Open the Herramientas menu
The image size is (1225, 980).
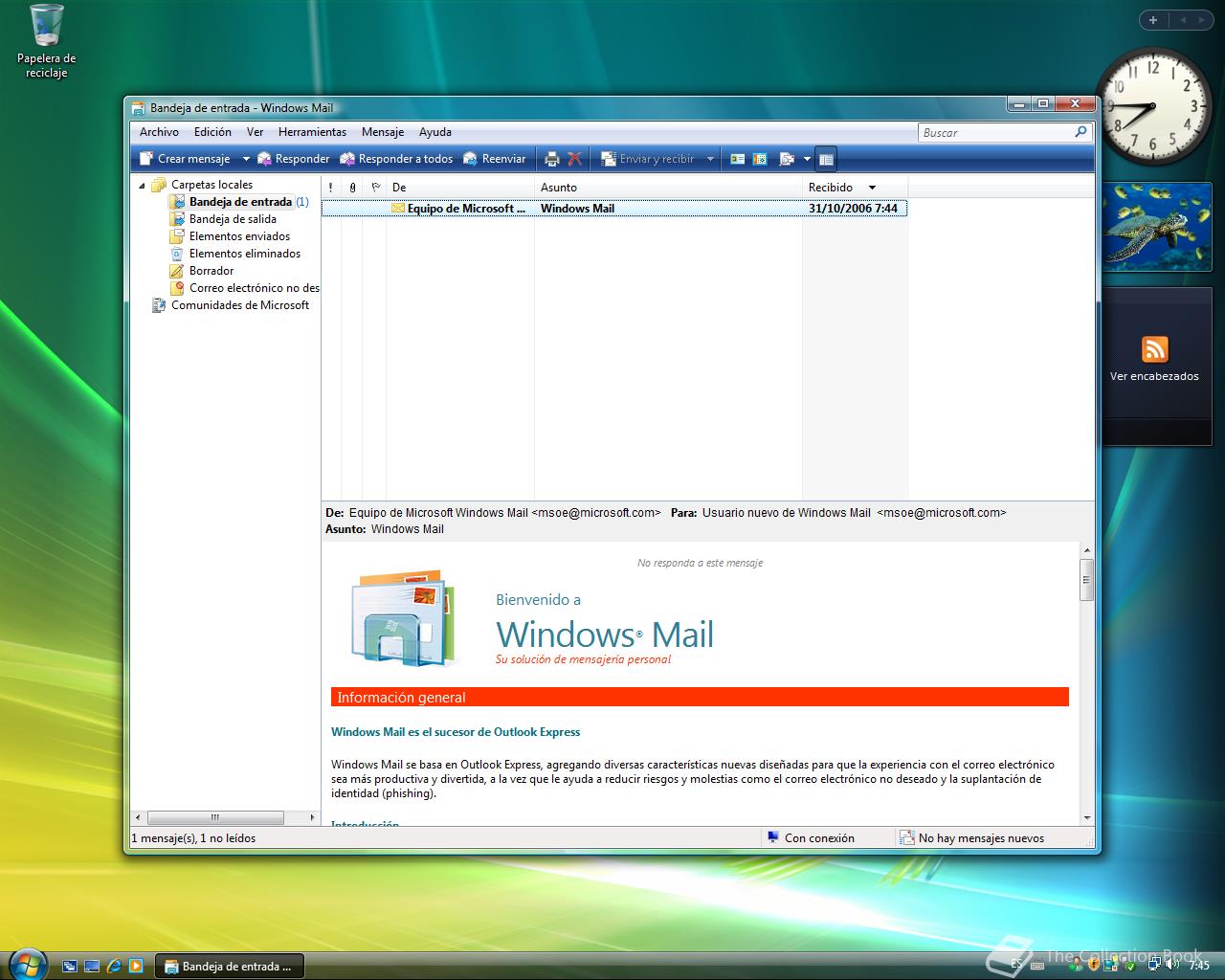click(x=312, y=132)
